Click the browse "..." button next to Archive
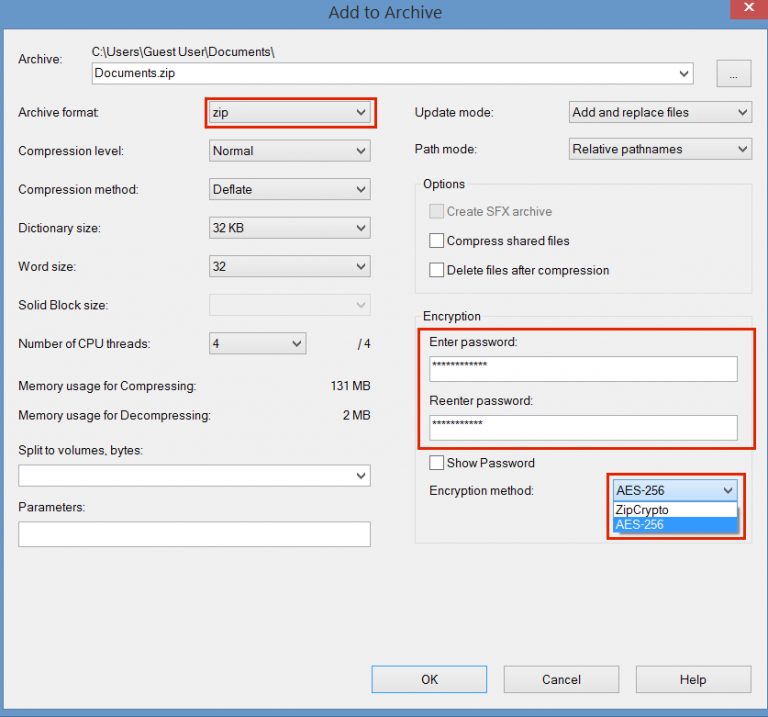Image resolution: width=768 pixels, height=717 pixels. coord(733,73)
